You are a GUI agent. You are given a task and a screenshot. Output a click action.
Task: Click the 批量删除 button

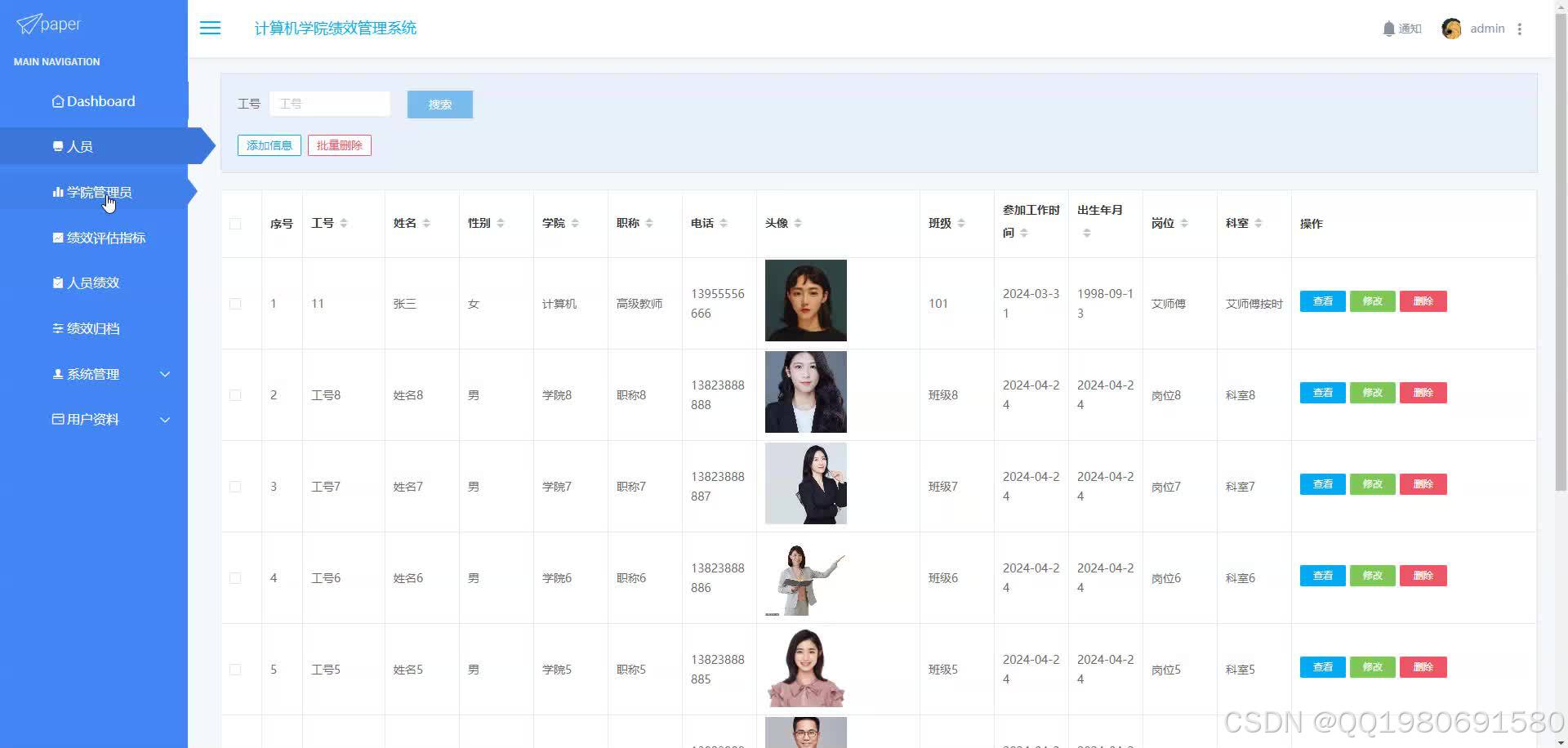point(340,145)
